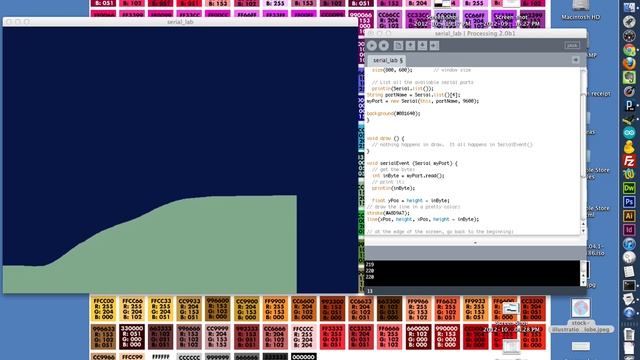Open FileZilla from the Dock
Image resolution: width=640 pixels, height=360 pixels.
coord(629,160)
